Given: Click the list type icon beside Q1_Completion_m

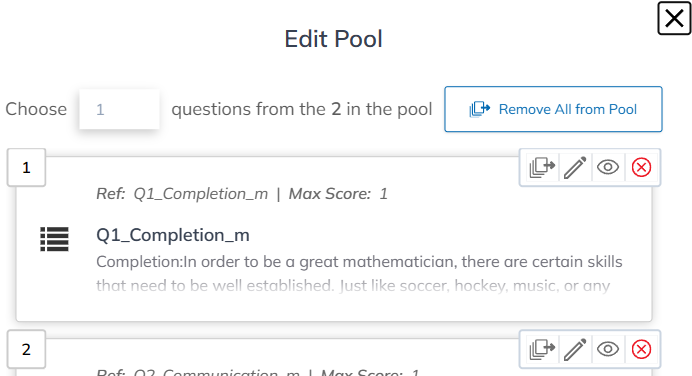Looking at the screenshot, I should [54, 239].
